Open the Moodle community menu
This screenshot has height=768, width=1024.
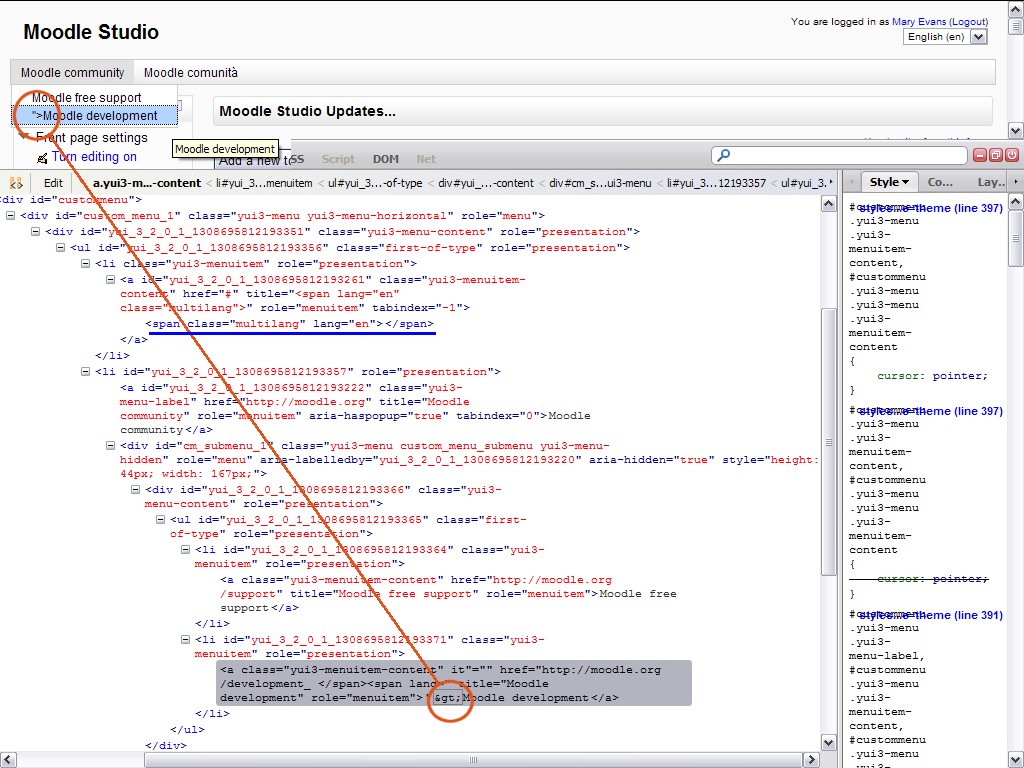tap(72, 72)
